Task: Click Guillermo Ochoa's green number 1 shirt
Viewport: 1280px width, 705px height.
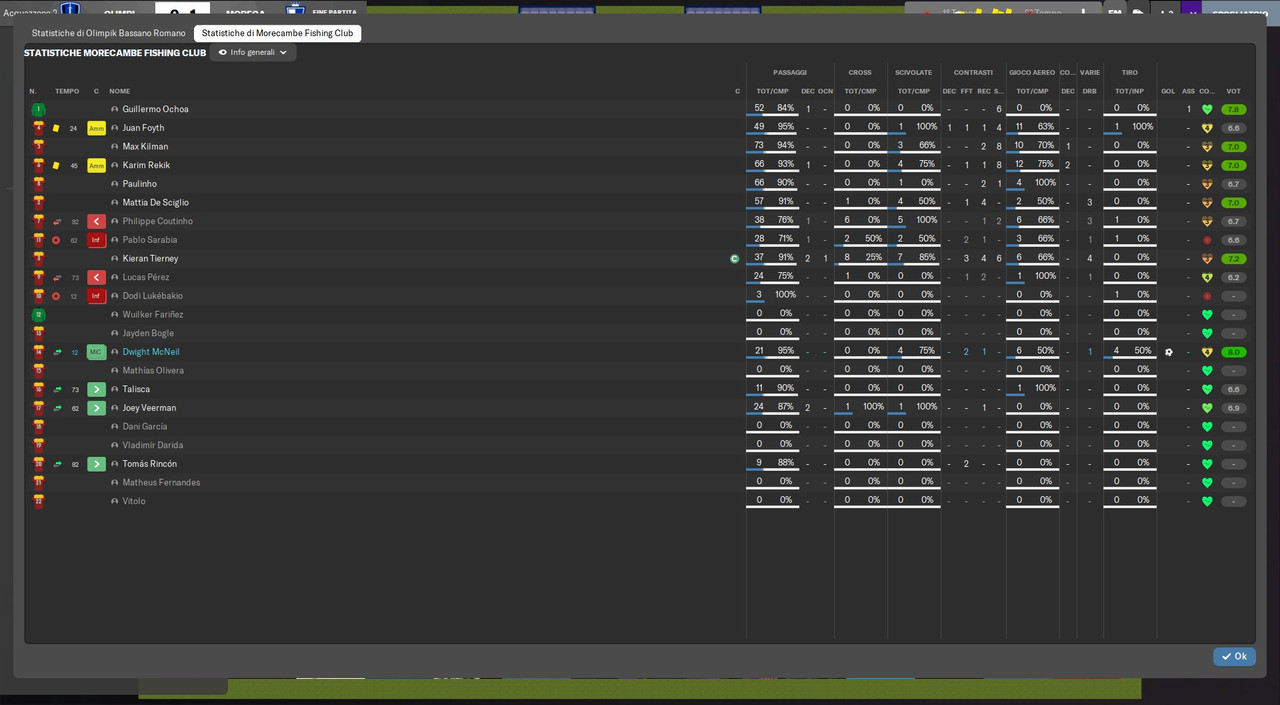Action: (x=38, y=109)
